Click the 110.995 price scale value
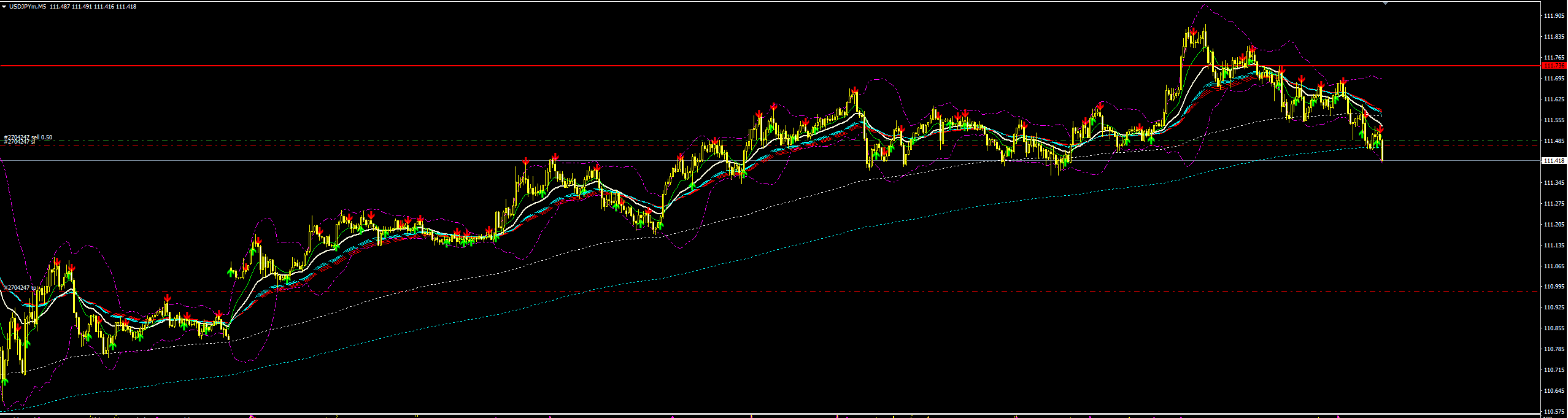The image size is (1568, 418). [1553, 287]
